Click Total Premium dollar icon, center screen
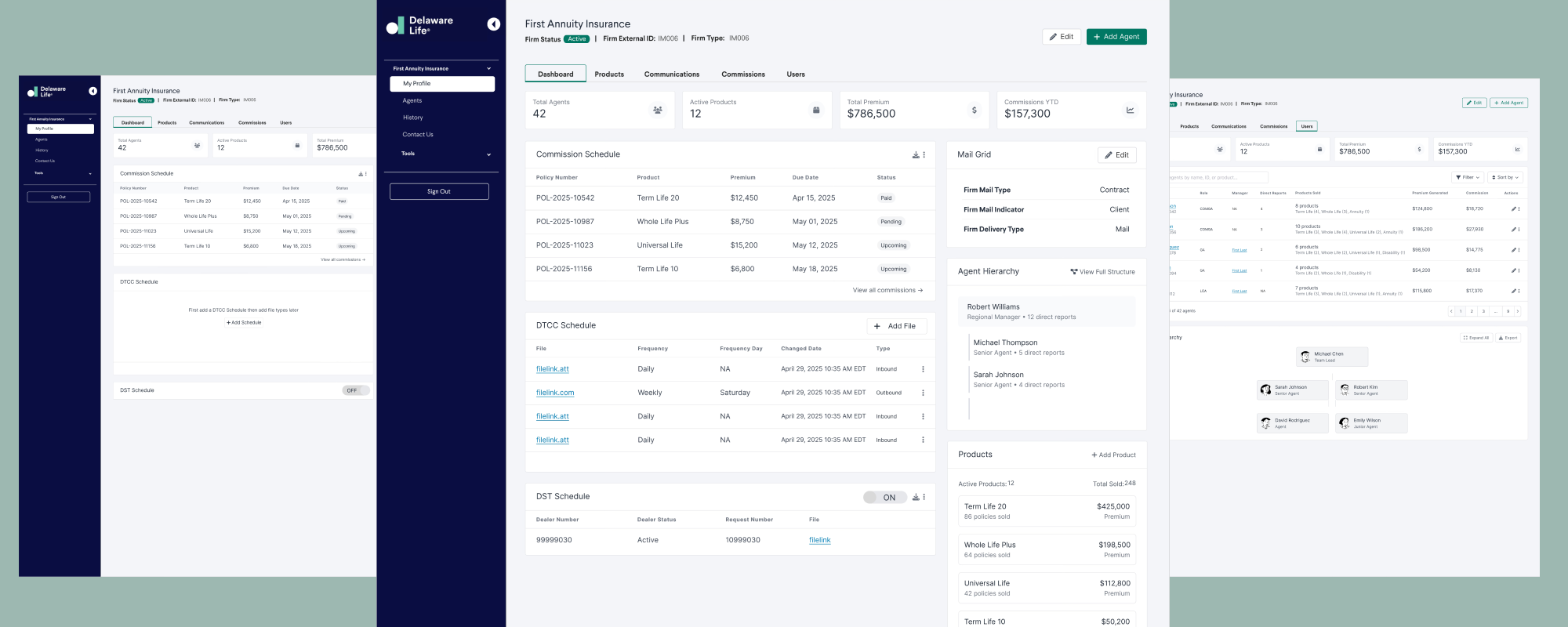The height and width of the screenshot is (627, 1568). pyautogui.click(x=974, y=111)
